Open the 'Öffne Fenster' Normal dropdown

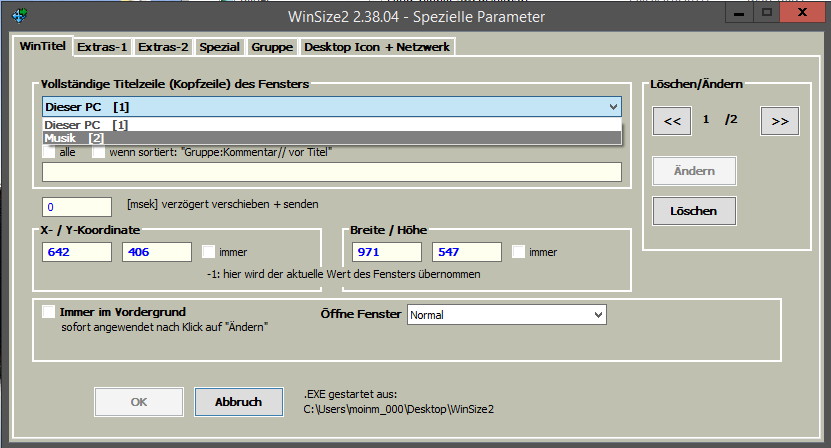click(x=507, y=315)
